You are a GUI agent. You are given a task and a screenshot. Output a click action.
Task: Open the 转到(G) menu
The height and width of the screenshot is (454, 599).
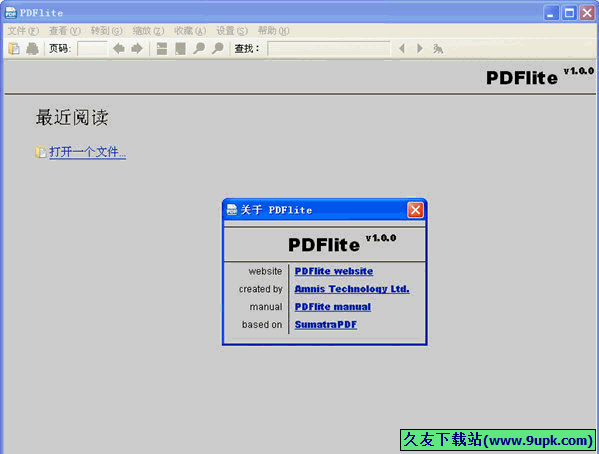107,31
